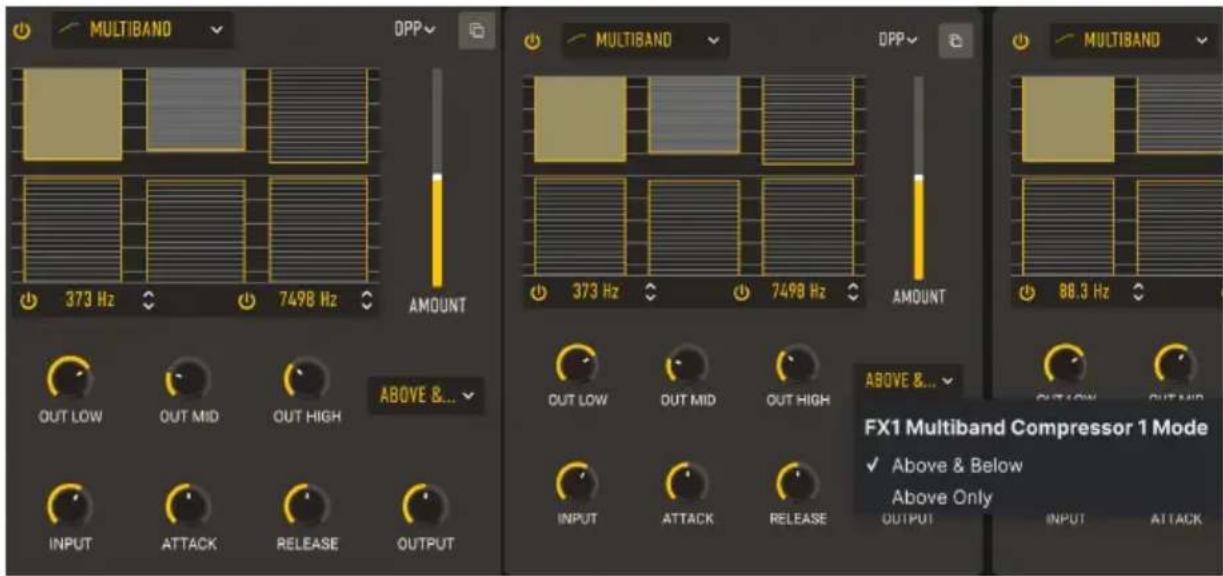Toggle the 7498 Hz crossover in first panel
This screenshot has width=1223, height=576.
[247, 301]
